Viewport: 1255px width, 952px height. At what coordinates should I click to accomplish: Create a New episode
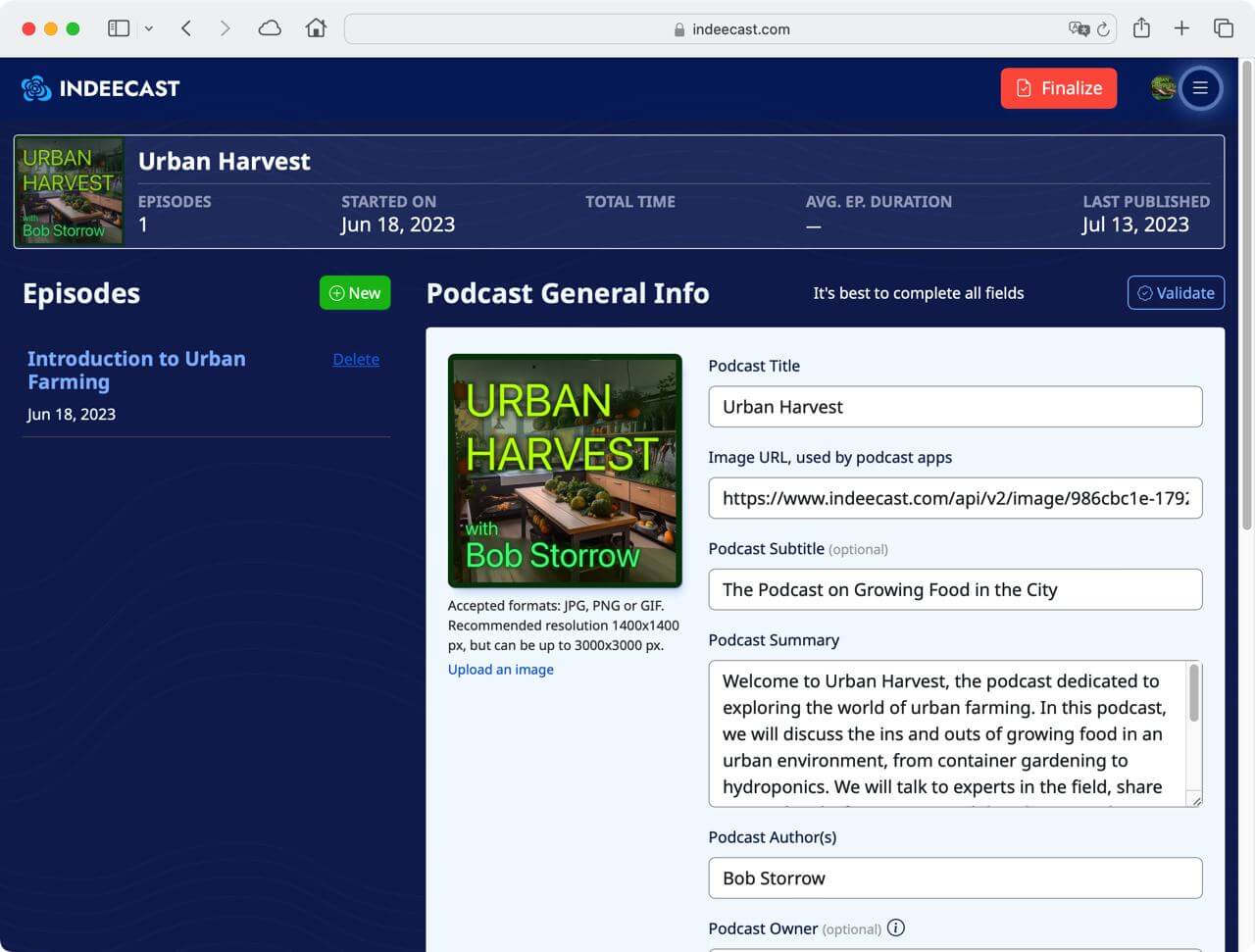[355, 293]
